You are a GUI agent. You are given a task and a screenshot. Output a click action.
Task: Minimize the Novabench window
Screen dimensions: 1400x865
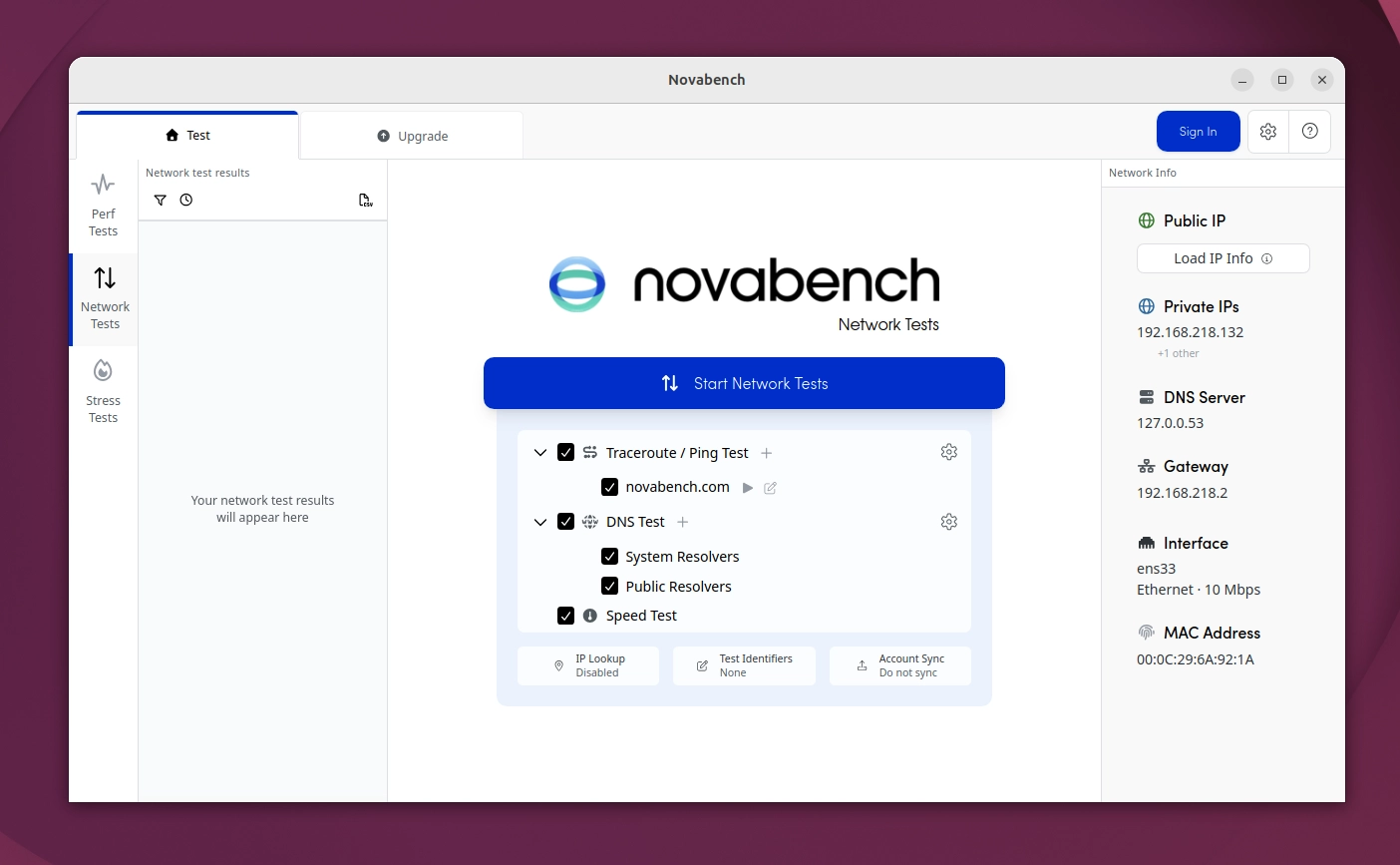point(1242,80)
